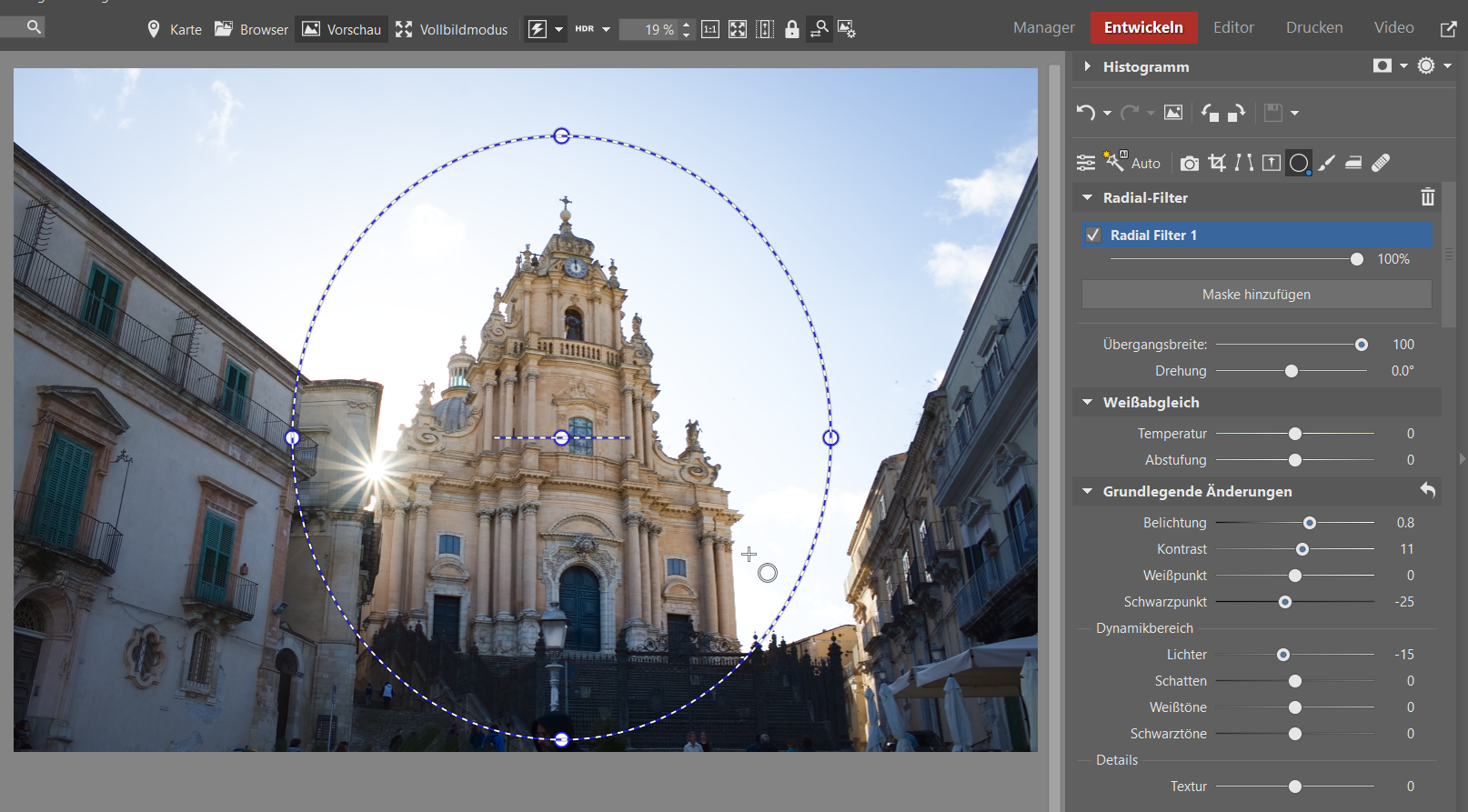Delete radial filter with trash icon
Image resolution: width=1468 pixels, height=812 pixels.
click(x=1427, y=197)
